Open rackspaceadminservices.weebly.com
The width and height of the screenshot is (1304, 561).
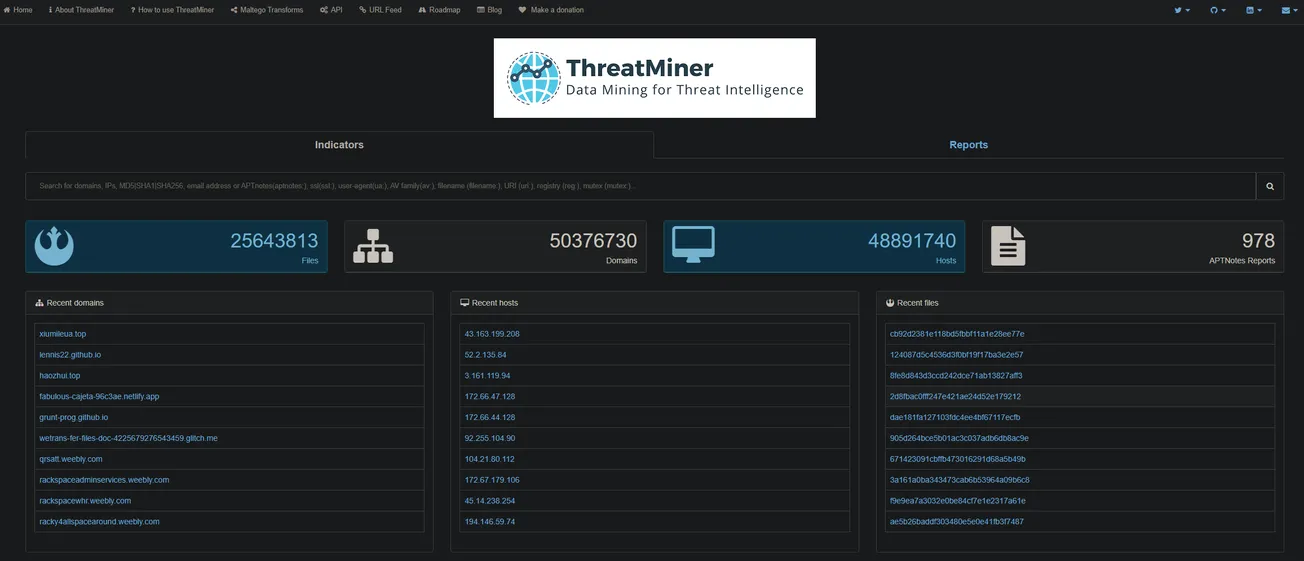104,480
